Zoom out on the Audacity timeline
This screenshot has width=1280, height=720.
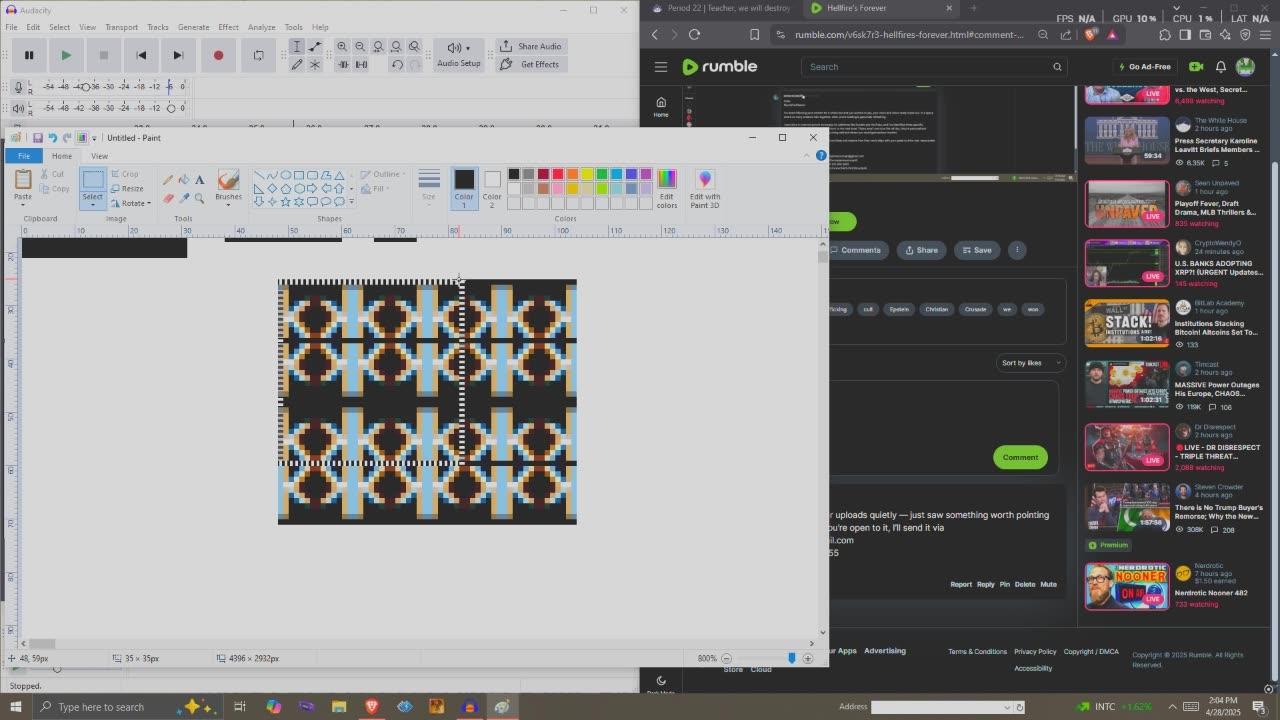click(360, 47)
